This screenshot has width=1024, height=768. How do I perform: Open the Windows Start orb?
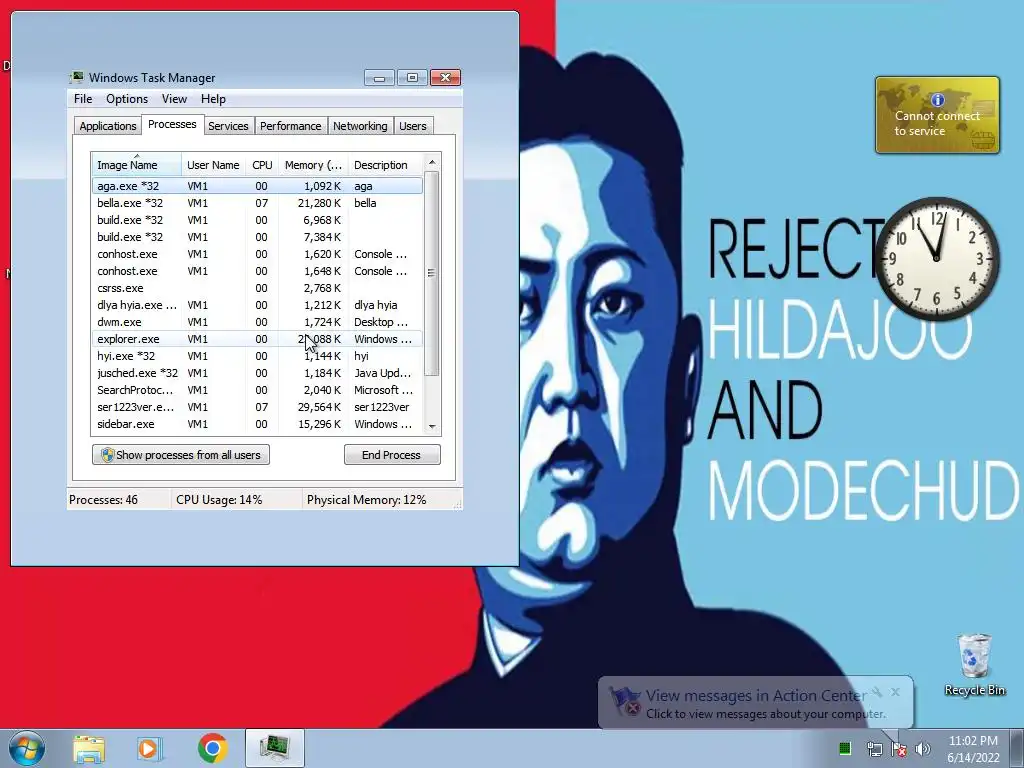tap(27, 748)
